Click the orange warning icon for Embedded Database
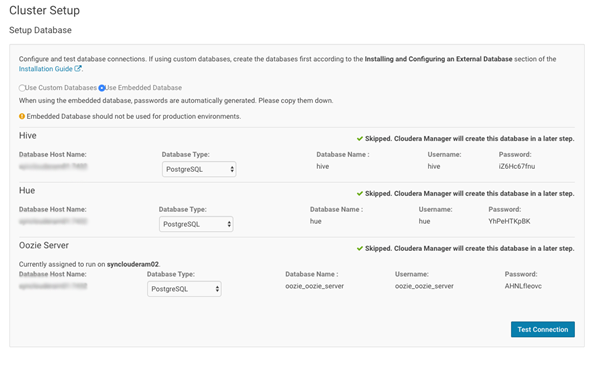This screenshot has height=365, width=604. (22, 116)
